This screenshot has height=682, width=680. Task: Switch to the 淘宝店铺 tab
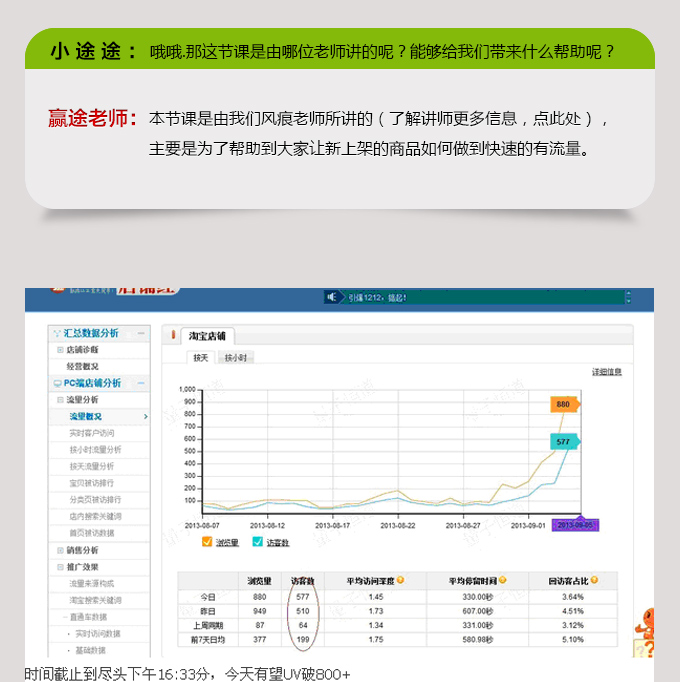point(207,336)
